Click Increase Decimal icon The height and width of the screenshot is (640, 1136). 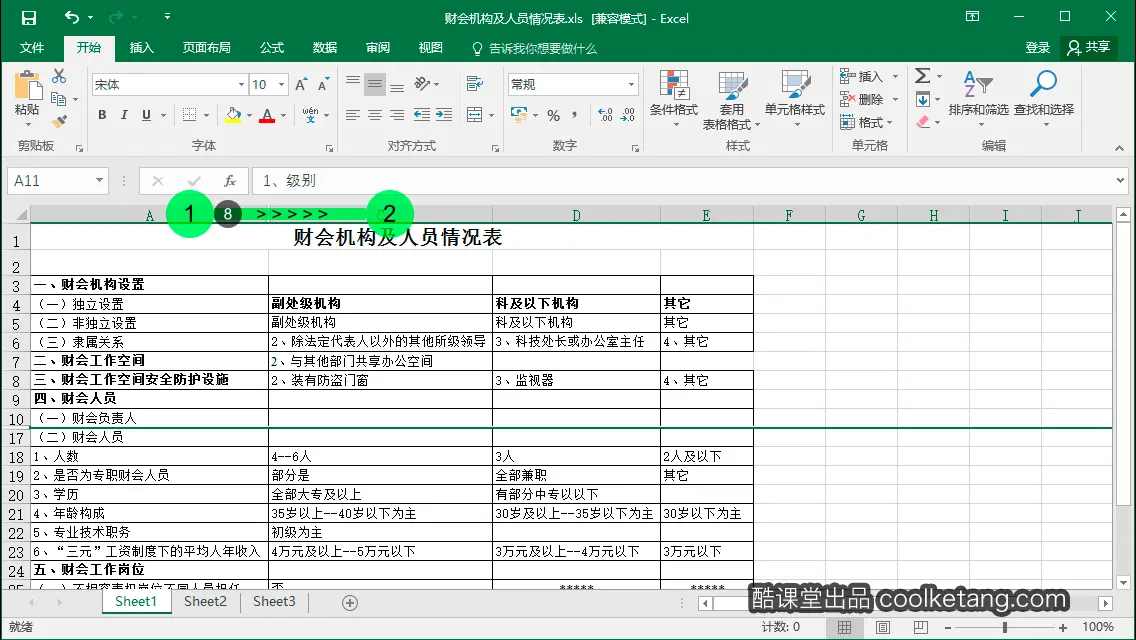coord(605,115)
